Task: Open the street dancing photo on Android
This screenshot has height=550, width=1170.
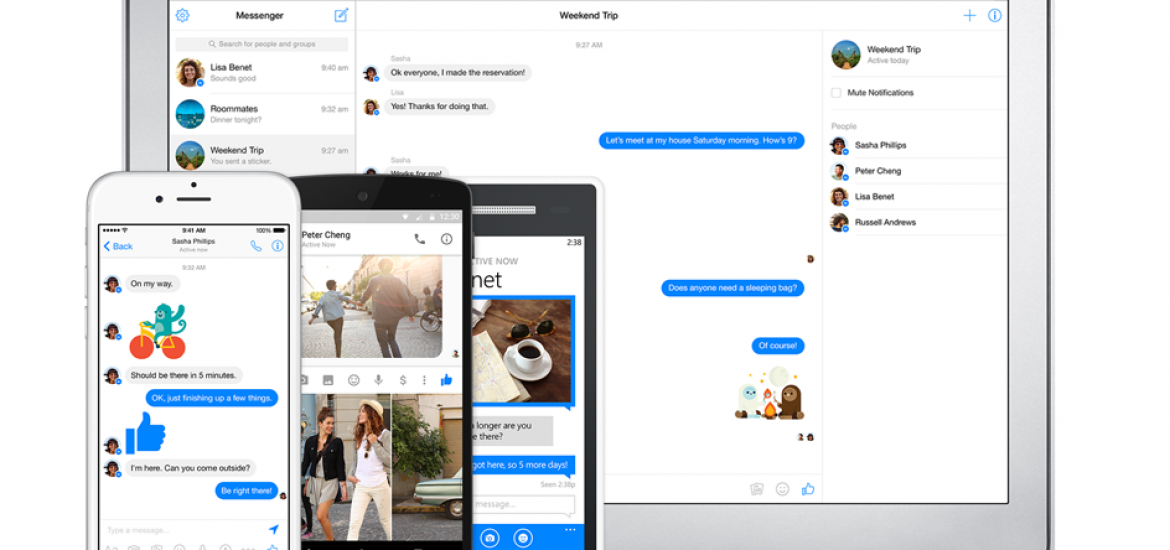Action: click(x=372, y=306)
